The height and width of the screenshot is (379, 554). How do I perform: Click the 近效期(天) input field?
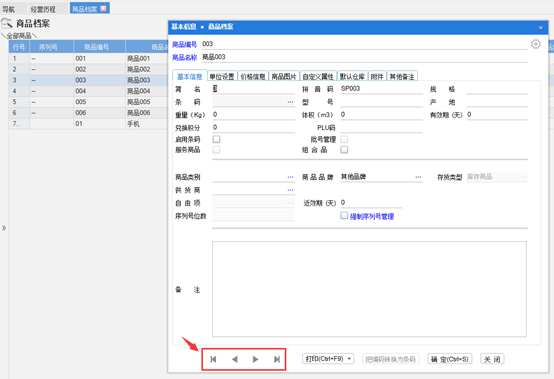click(x=371, y=203)
